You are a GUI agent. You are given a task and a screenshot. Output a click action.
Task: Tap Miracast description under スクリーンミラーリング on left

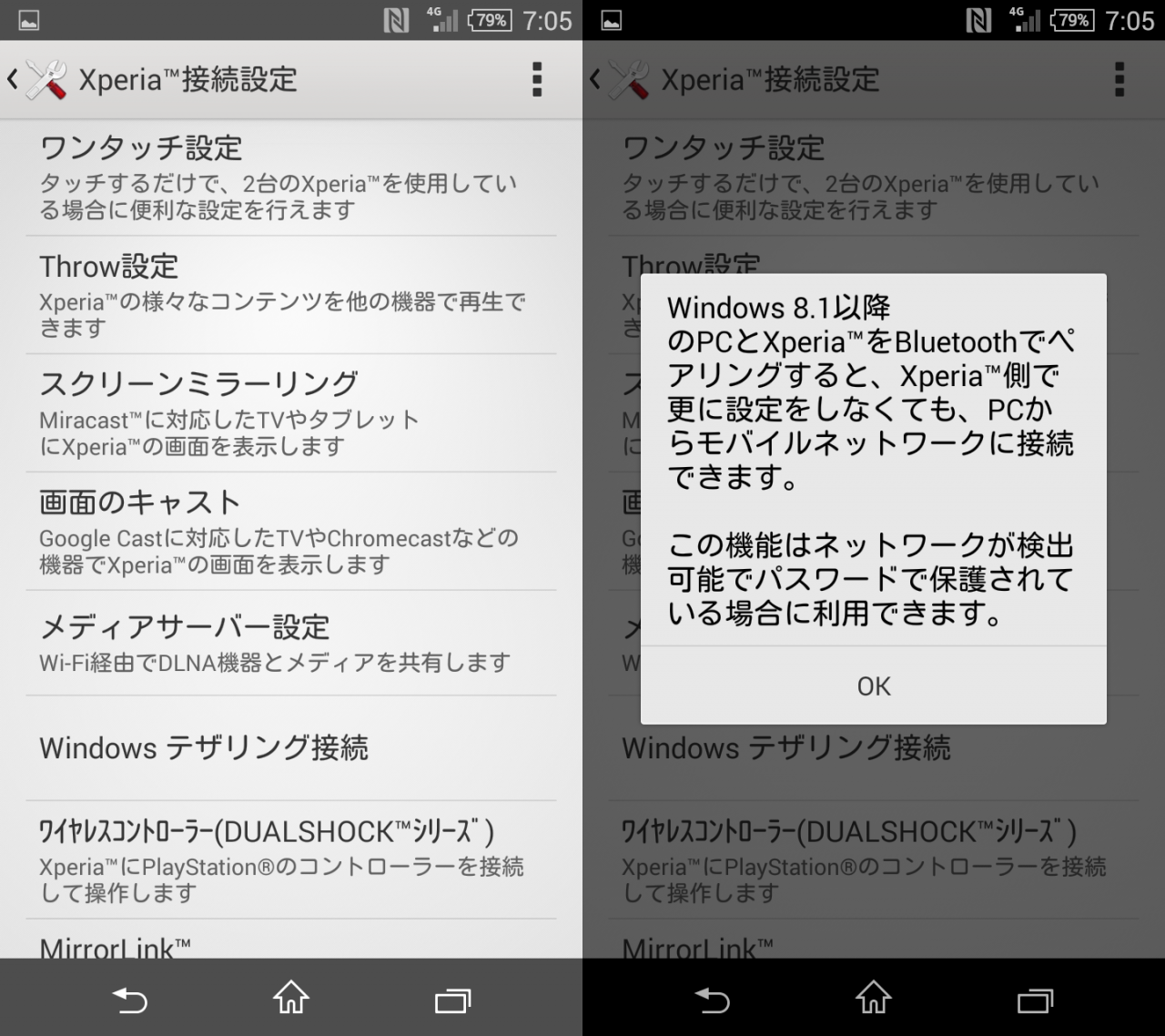click(x=229, y=433)
